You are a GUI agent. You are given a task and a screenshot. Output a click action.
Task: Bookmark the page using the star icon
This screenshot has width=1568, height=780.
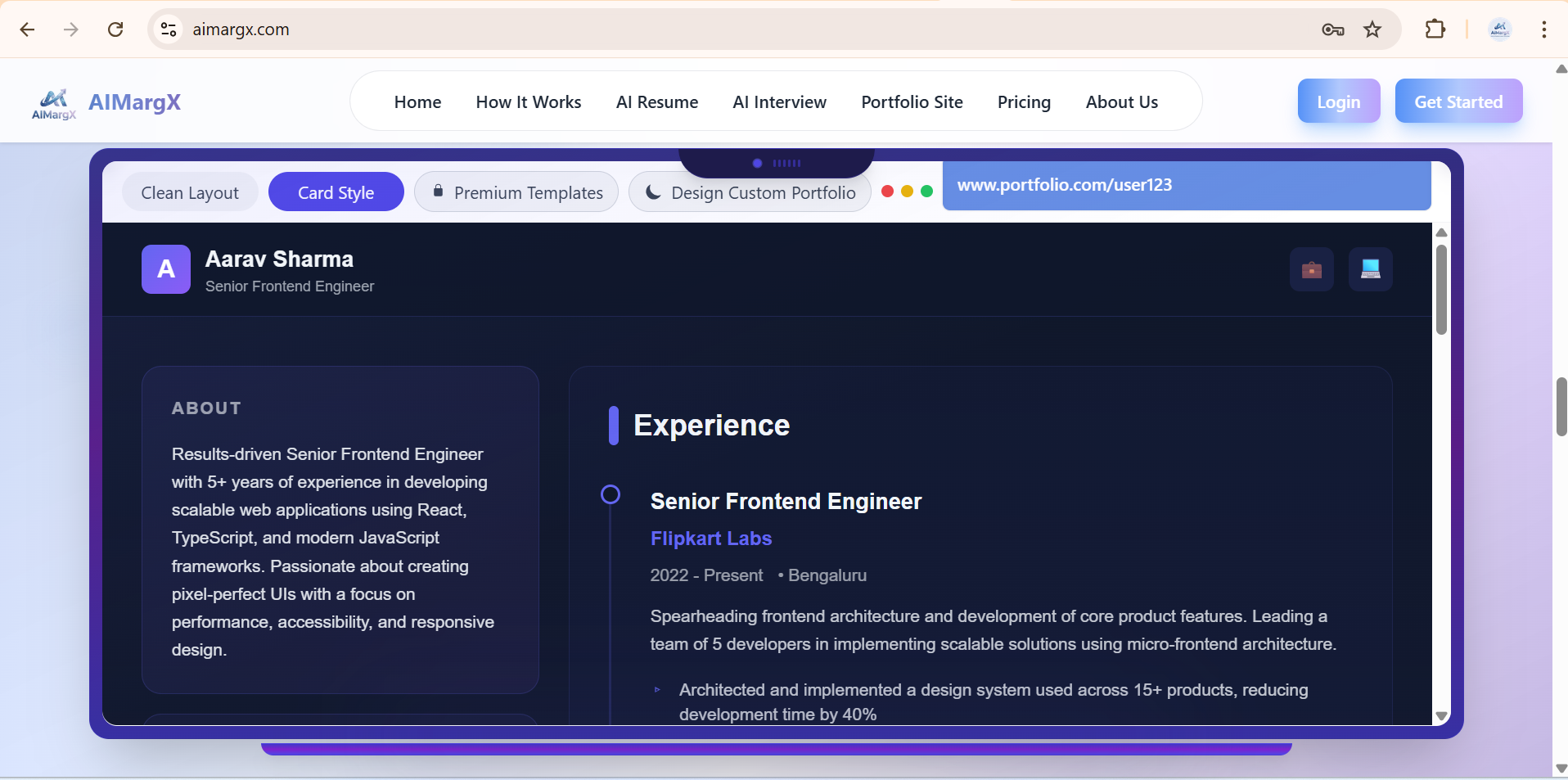[x=1372, y=29]
